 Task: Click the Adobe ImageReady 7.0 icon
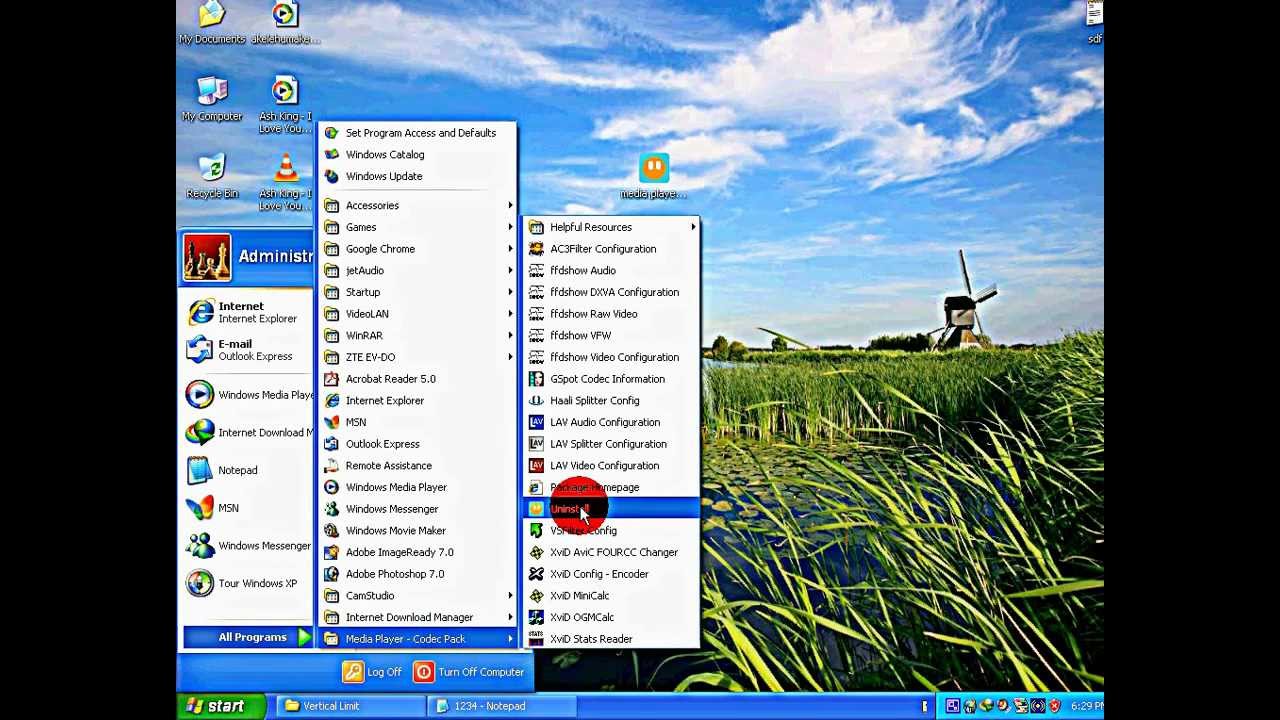point(331,552)
